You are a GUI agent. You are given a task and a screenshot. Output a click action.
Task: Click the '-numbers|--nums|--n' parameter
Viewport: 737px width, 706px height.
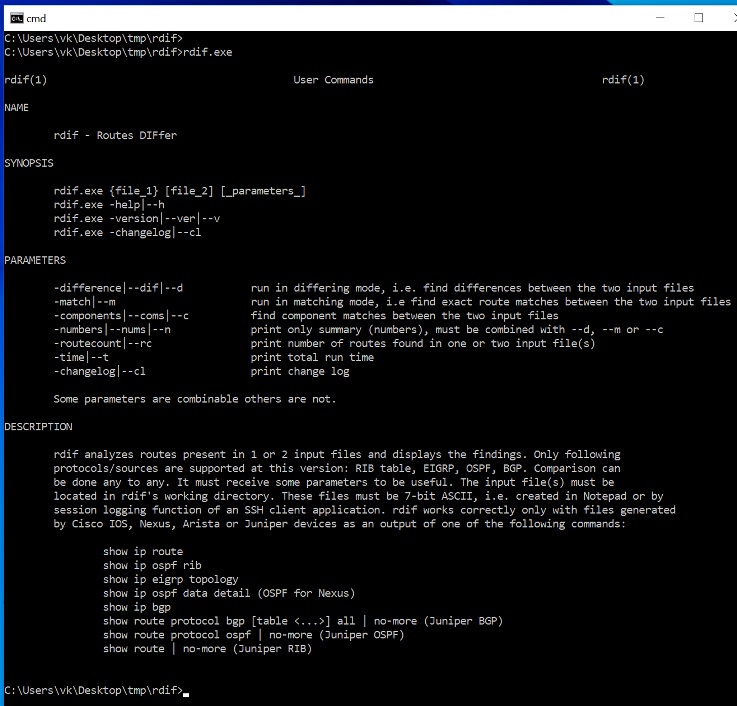(x=112, y=329)
